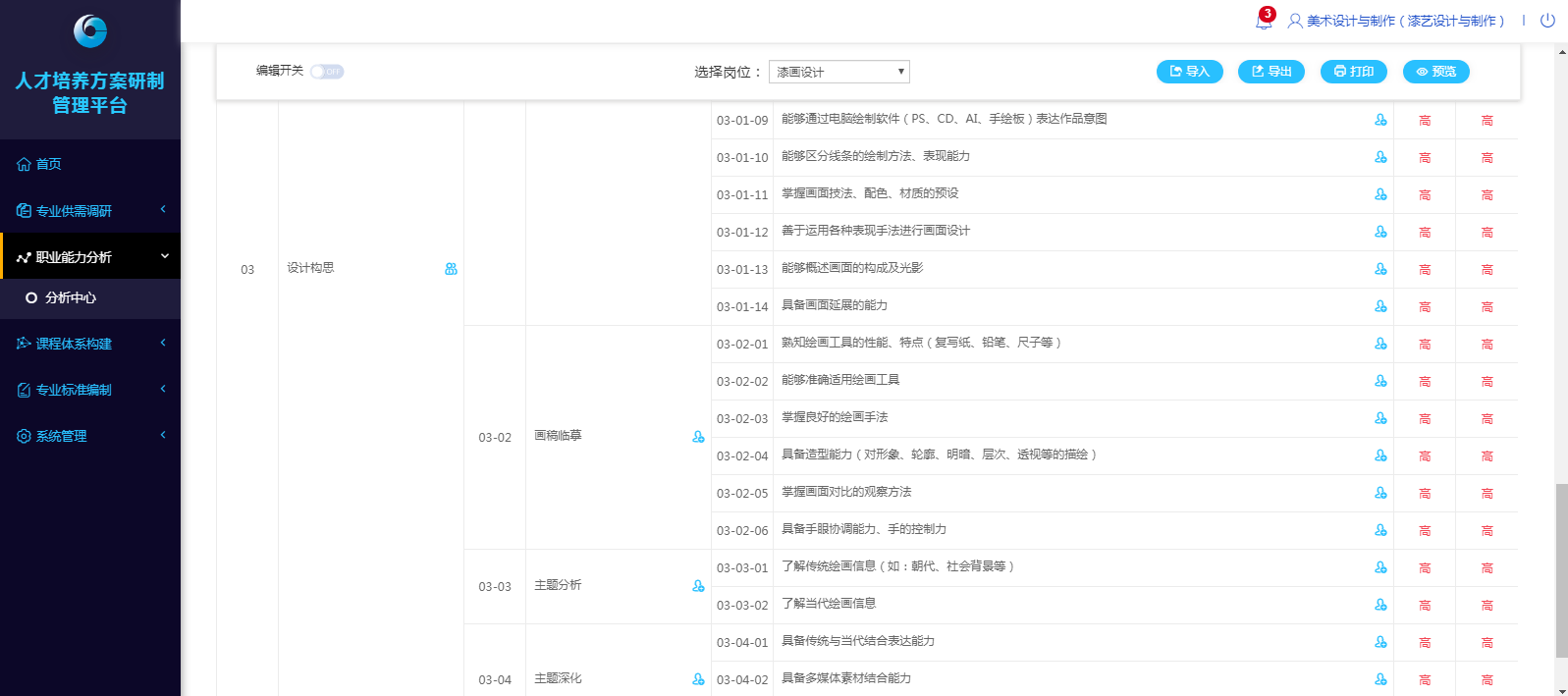The image size is (1568, 696).
Task: Click the user icon in 主题分析 row
Action: (x=698, y=586)
